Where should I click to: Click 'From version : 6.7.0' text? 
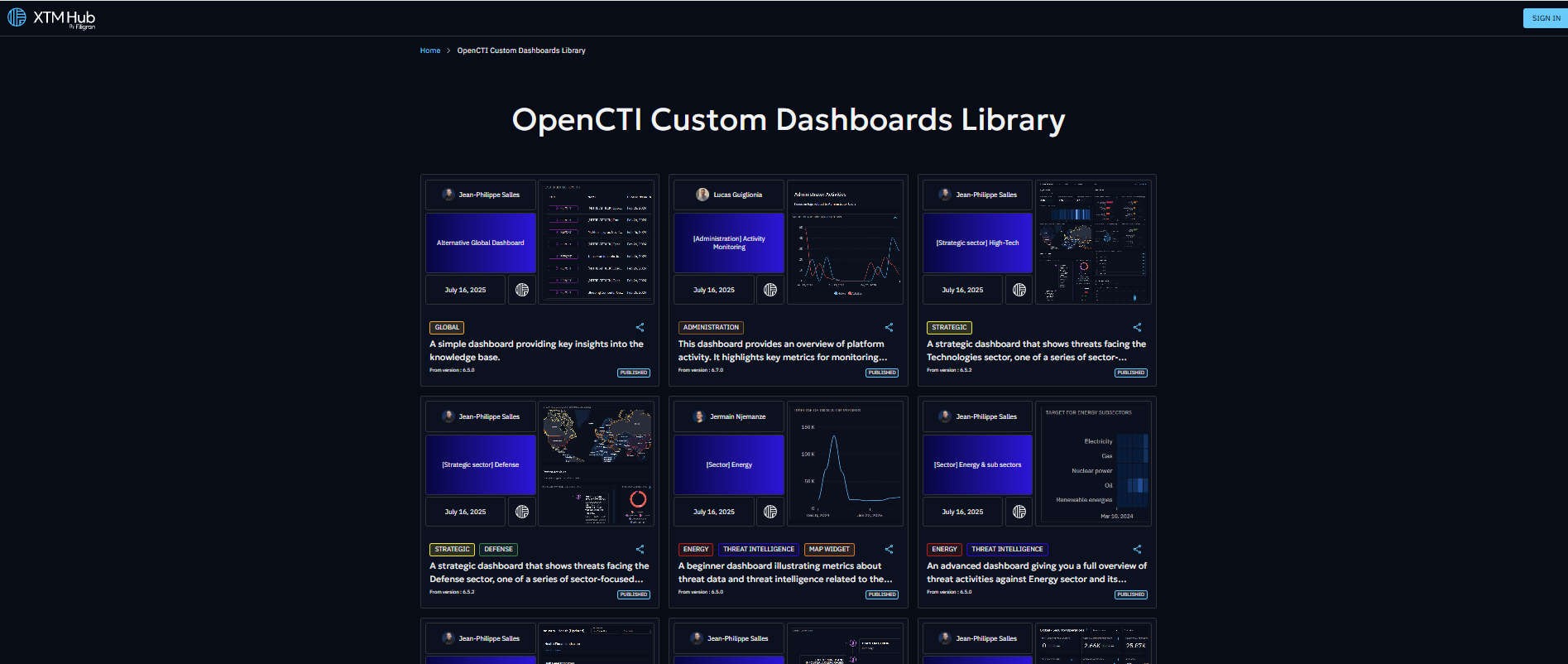point(701,370)
